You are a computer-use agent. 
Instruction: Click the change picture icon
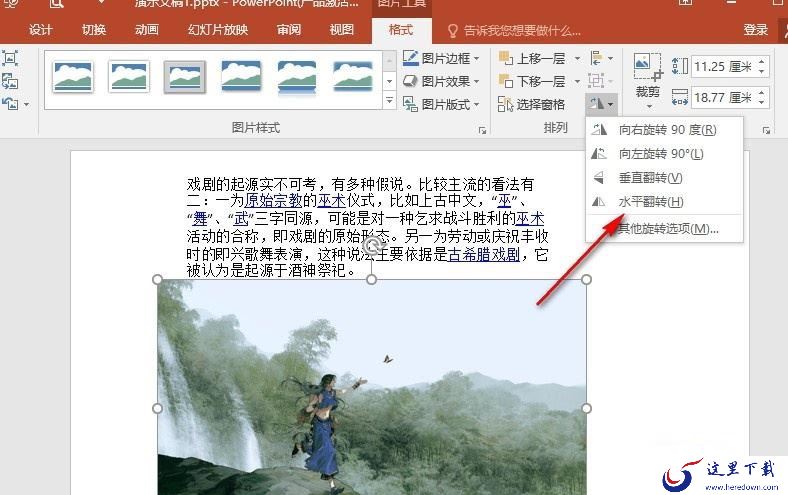pos(10,81)
